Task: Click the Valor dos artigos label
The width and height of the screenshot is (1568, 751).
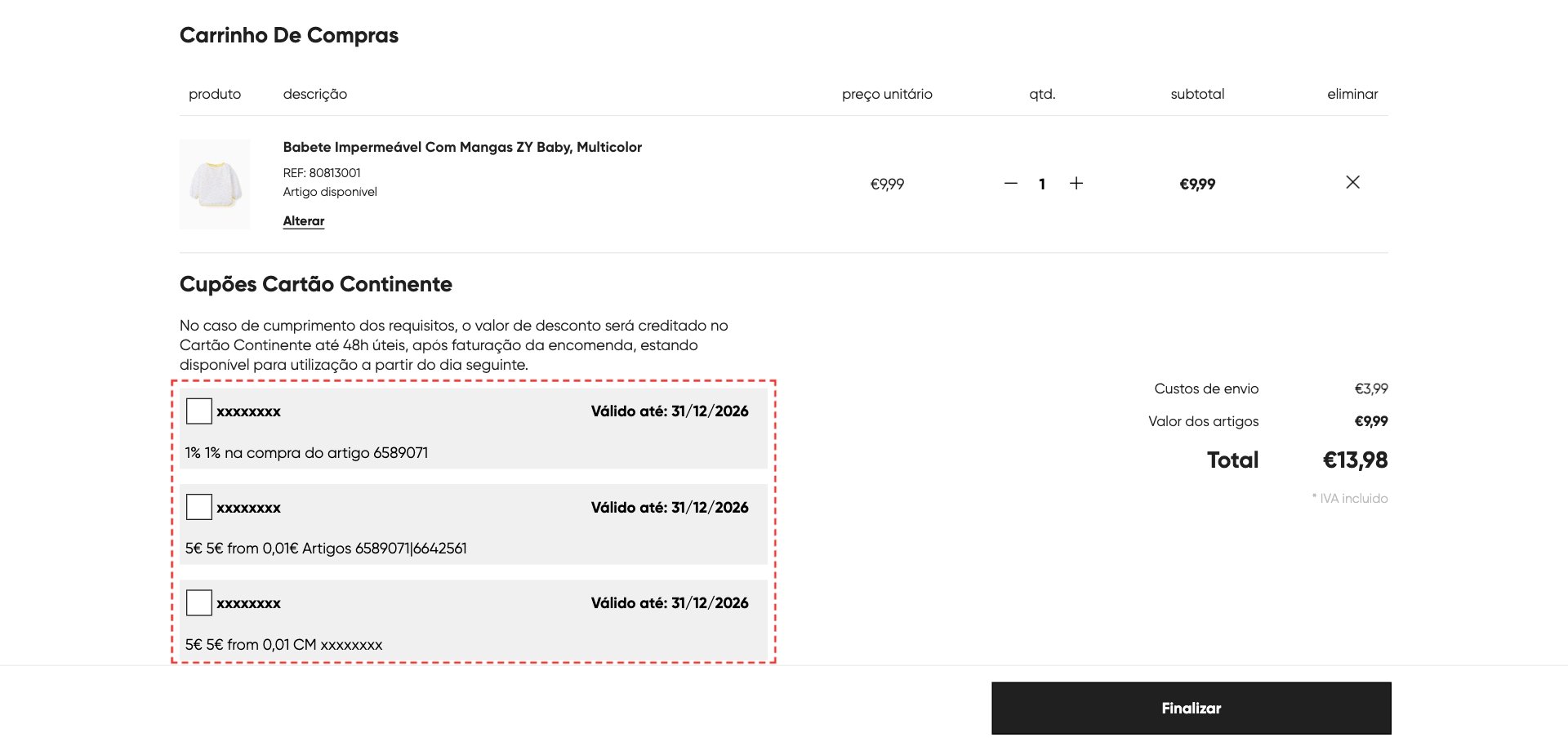Action: [1204, 421]
